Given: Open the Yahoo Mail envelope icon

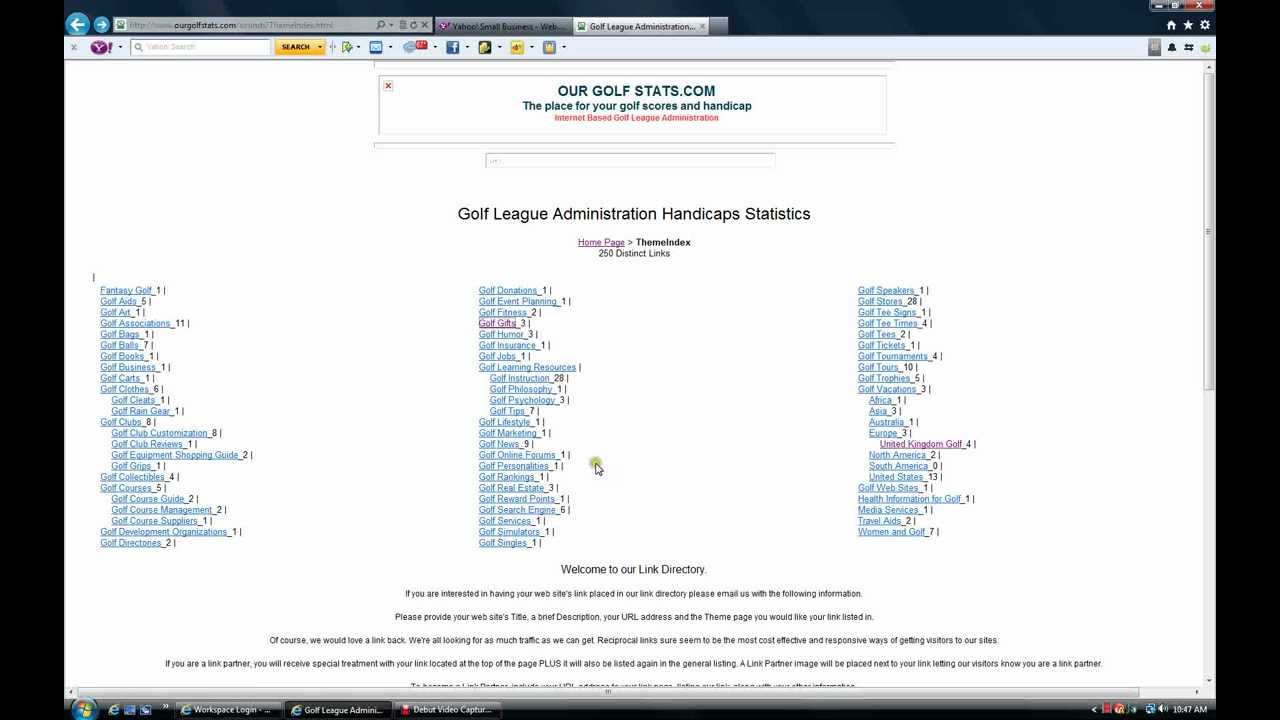Looking at the screenshot, I should point(376,47).
